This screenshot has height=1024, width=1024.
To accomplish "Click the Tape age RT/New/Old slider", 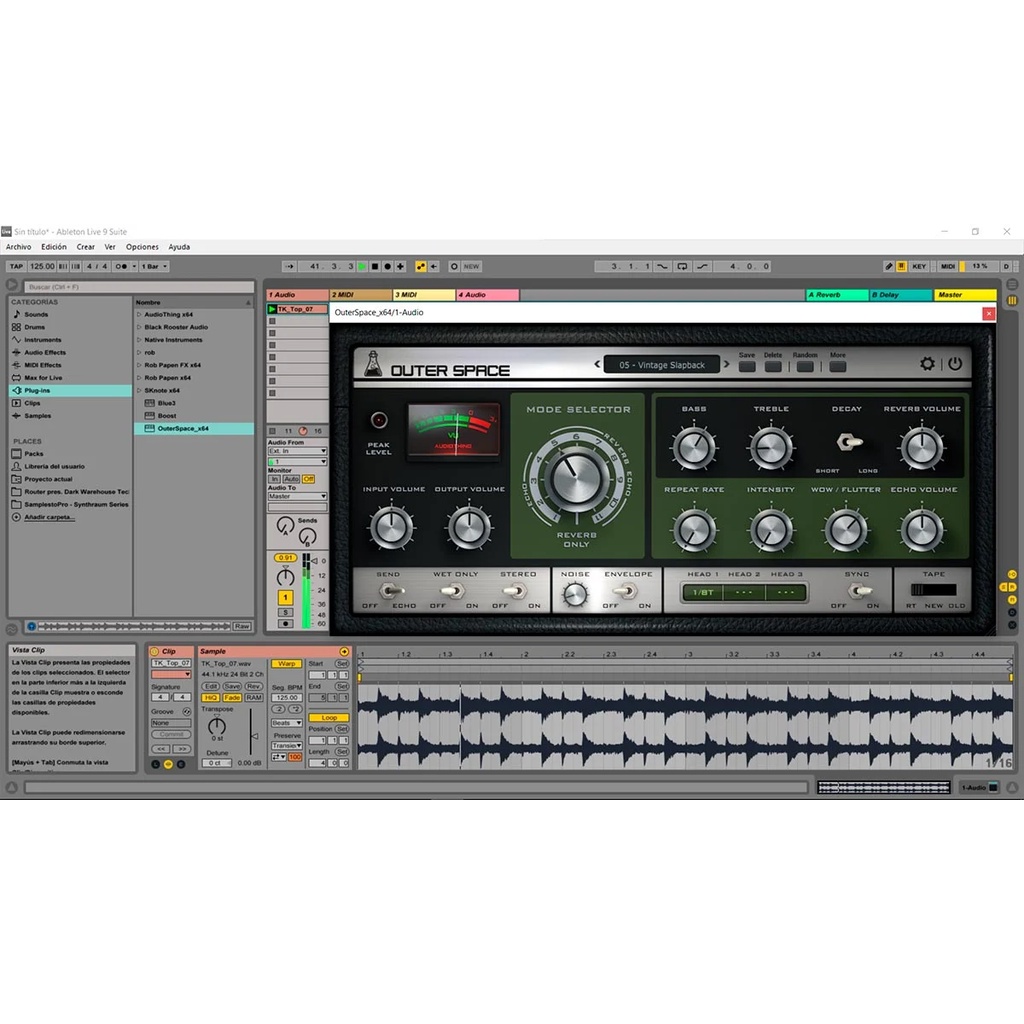I will coord(934,590).
